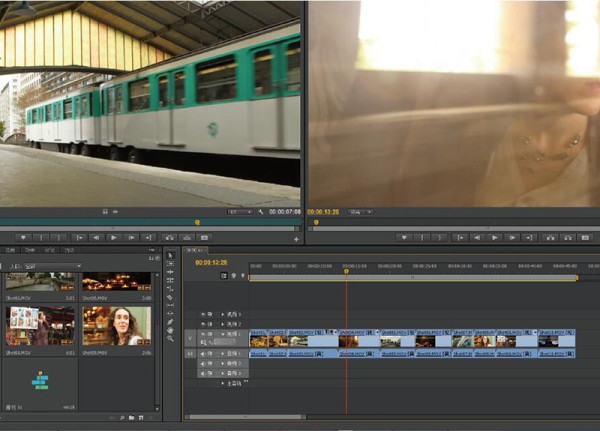The width and height of the screenshot is (600, 431).
Task: Mute speaker on 音频 3 track
Action: tap(204, 373)
